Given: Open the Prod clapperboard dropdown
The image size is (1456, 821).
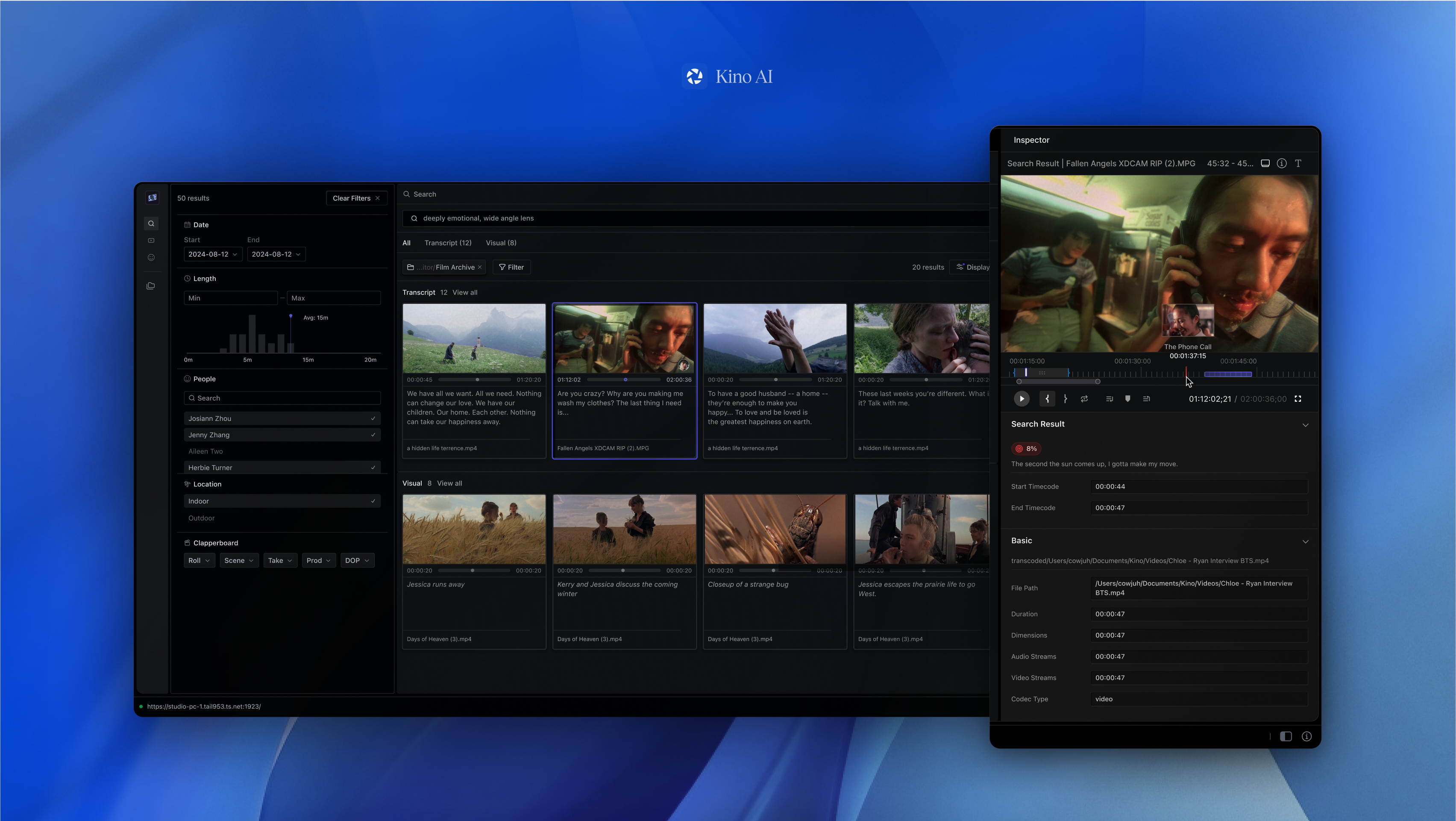Looking at the screenshot, I should click(318, 560).
